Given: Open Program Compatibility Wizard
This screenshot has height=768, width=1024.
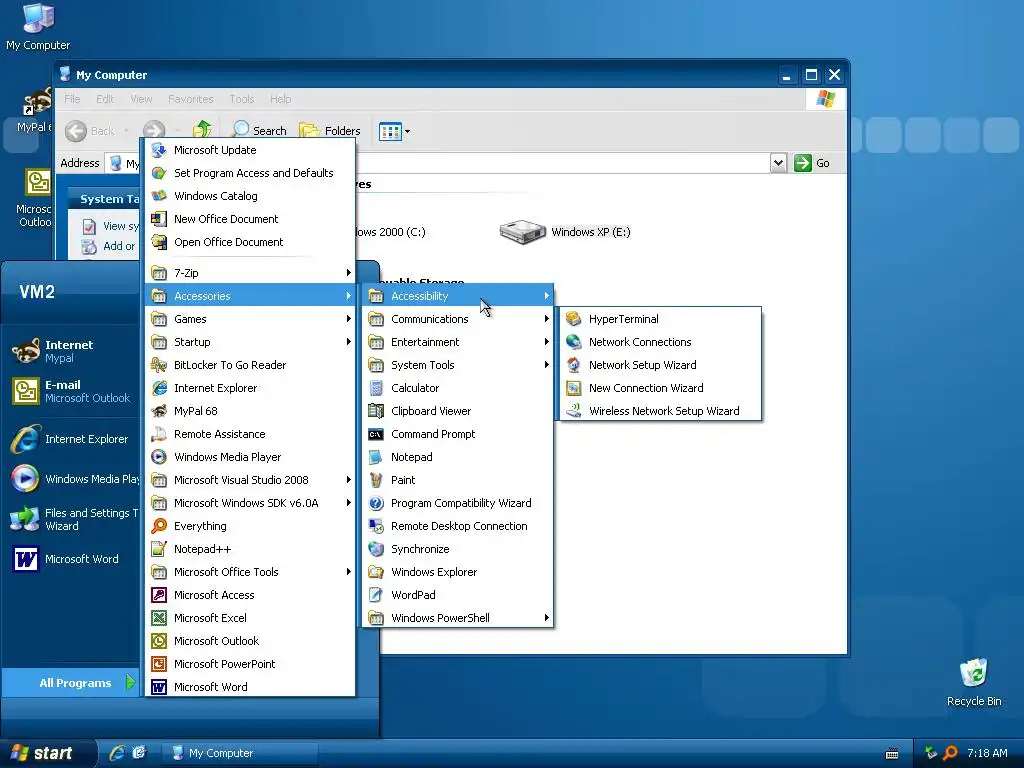Looking at the screenshot, I should (x=458, y=503).
